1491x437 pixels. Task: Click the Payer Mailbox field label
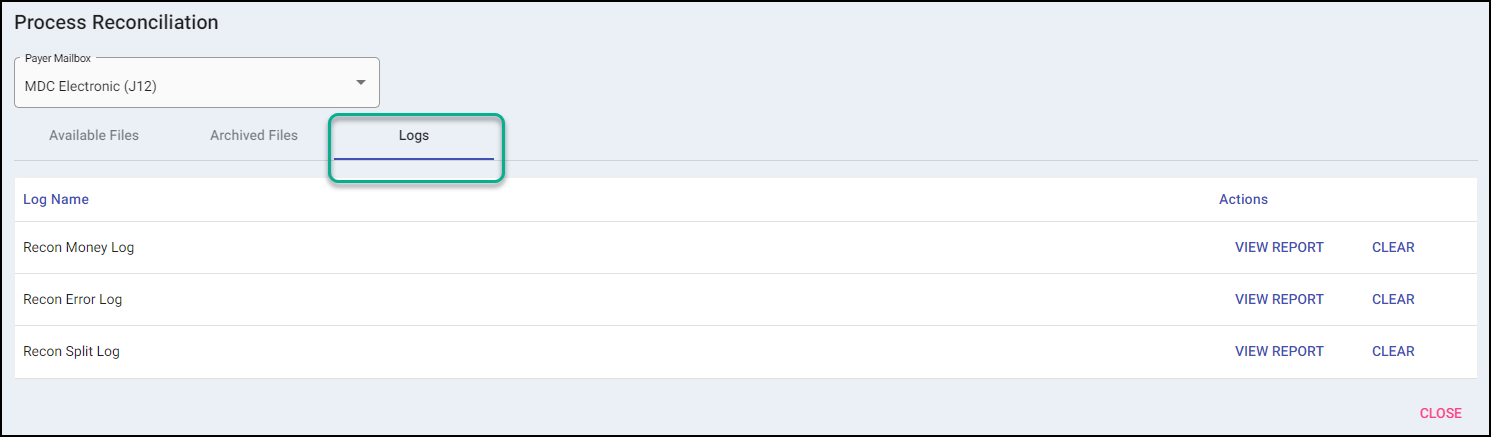click(x=58, y=59)
